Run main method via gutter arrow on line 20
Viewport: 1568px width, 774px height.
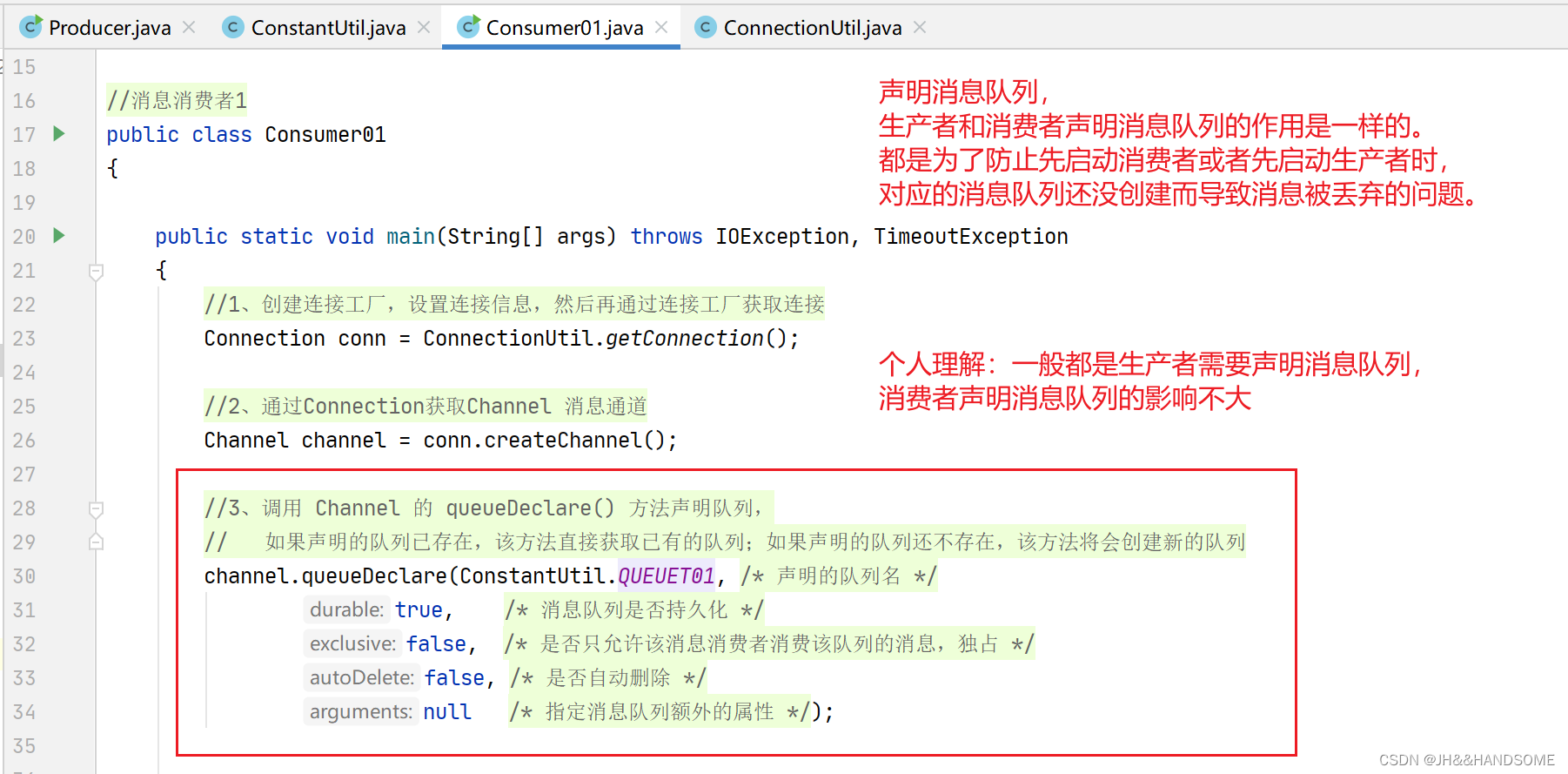(x=59, y=236)
